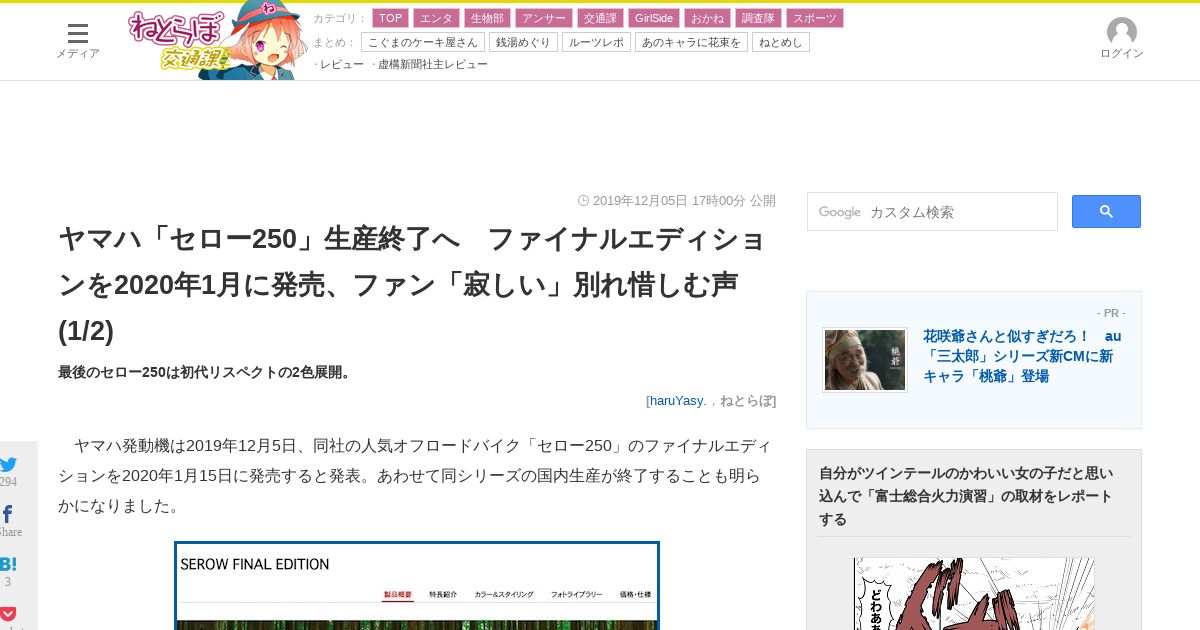Click author link haruYasy

click(x=677, y=401)
